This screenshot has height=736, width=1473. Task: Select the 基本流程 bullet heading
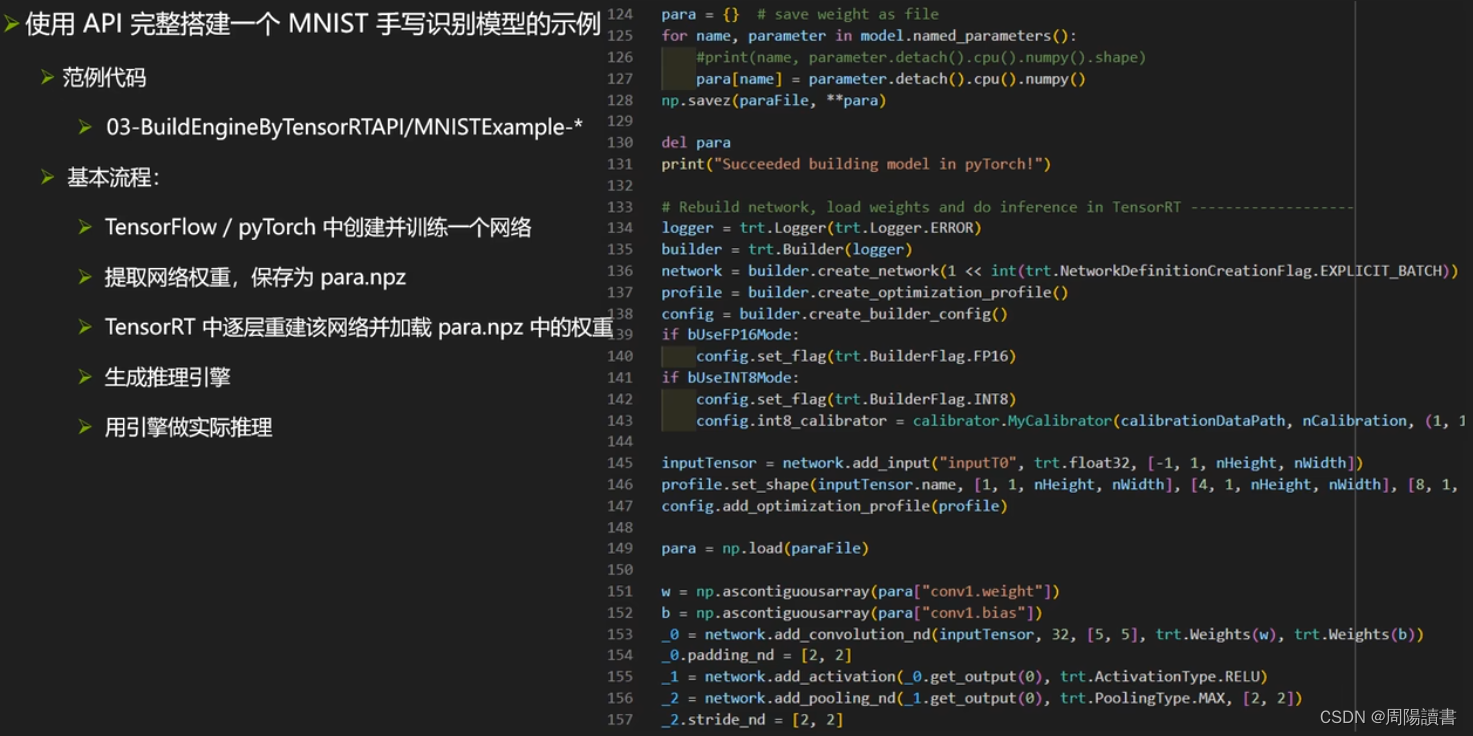113,177
